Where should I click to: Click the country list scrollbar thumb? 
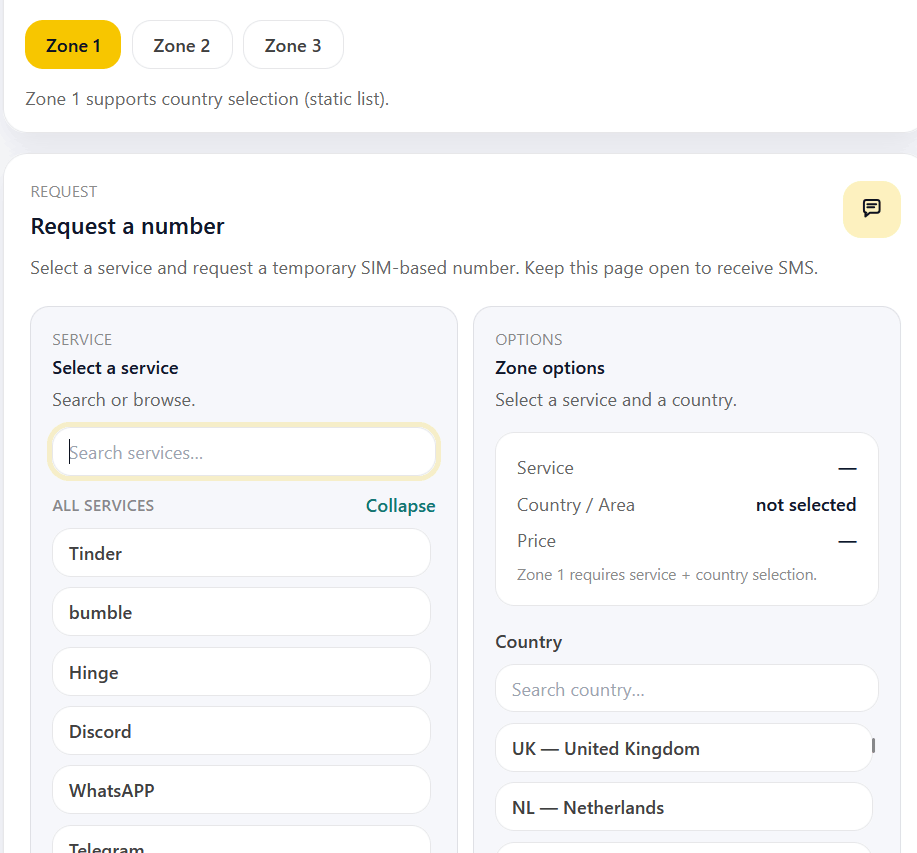[873, 745]
